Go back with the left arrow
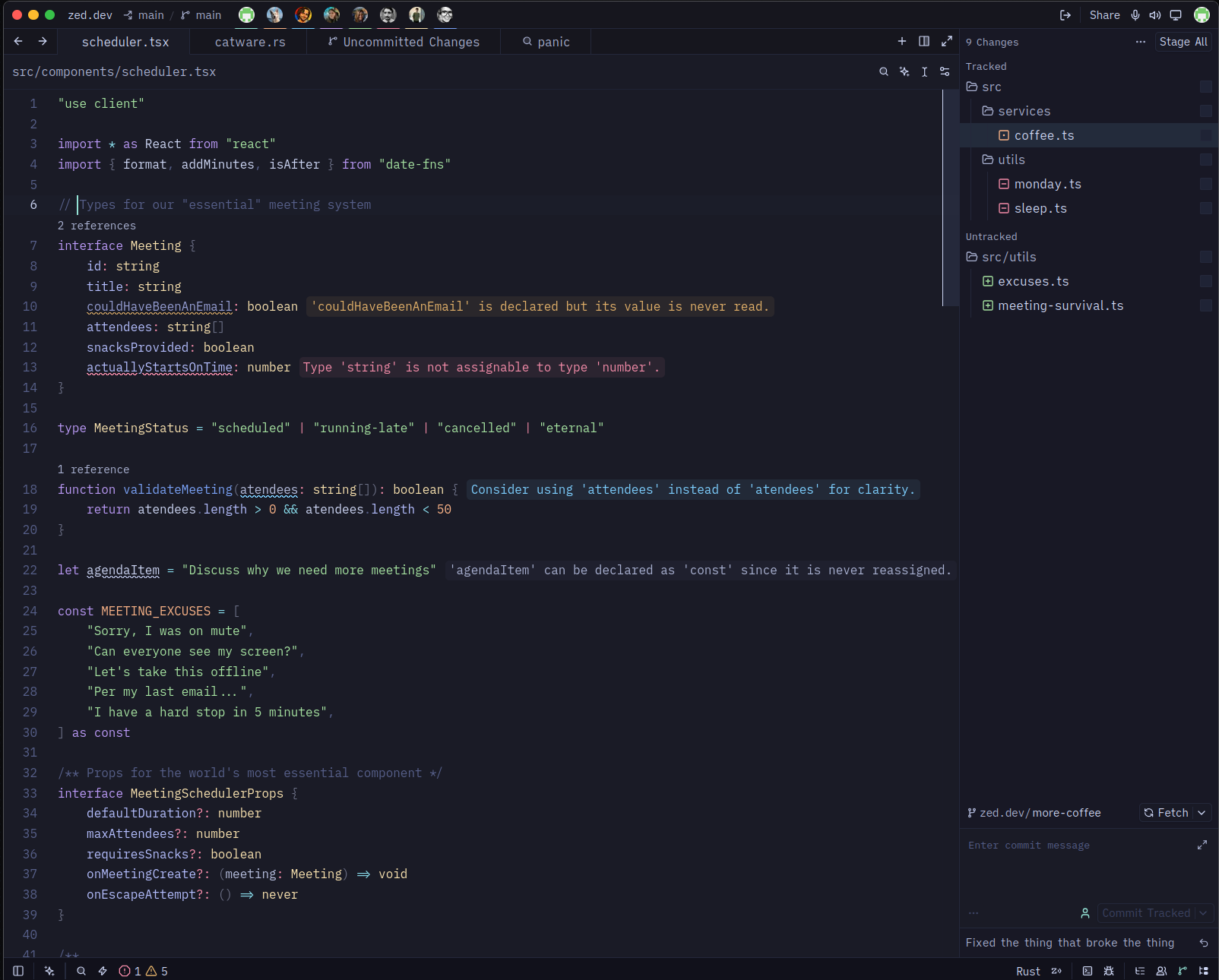The height and width of the screenshot is (980, 1219). [18, 41]
